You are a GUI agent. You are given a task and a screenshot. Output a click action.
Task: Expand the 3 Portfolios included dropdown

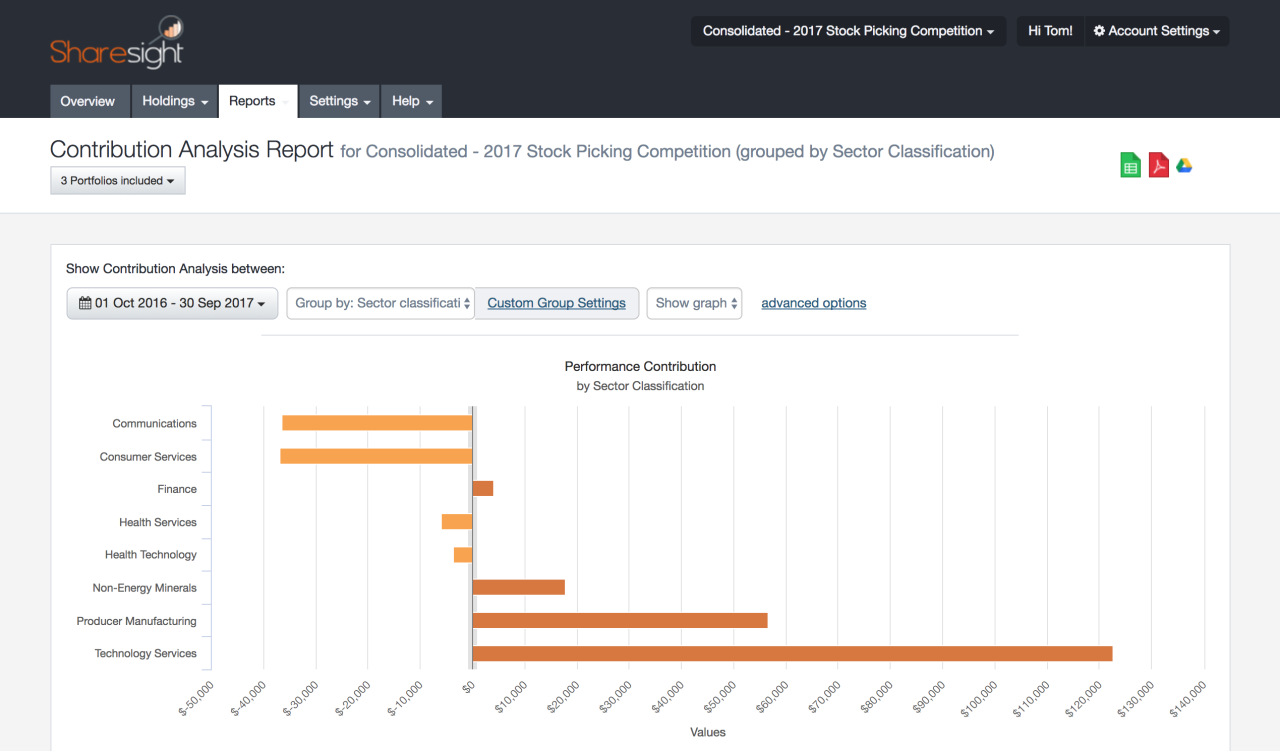coord(118,181)
